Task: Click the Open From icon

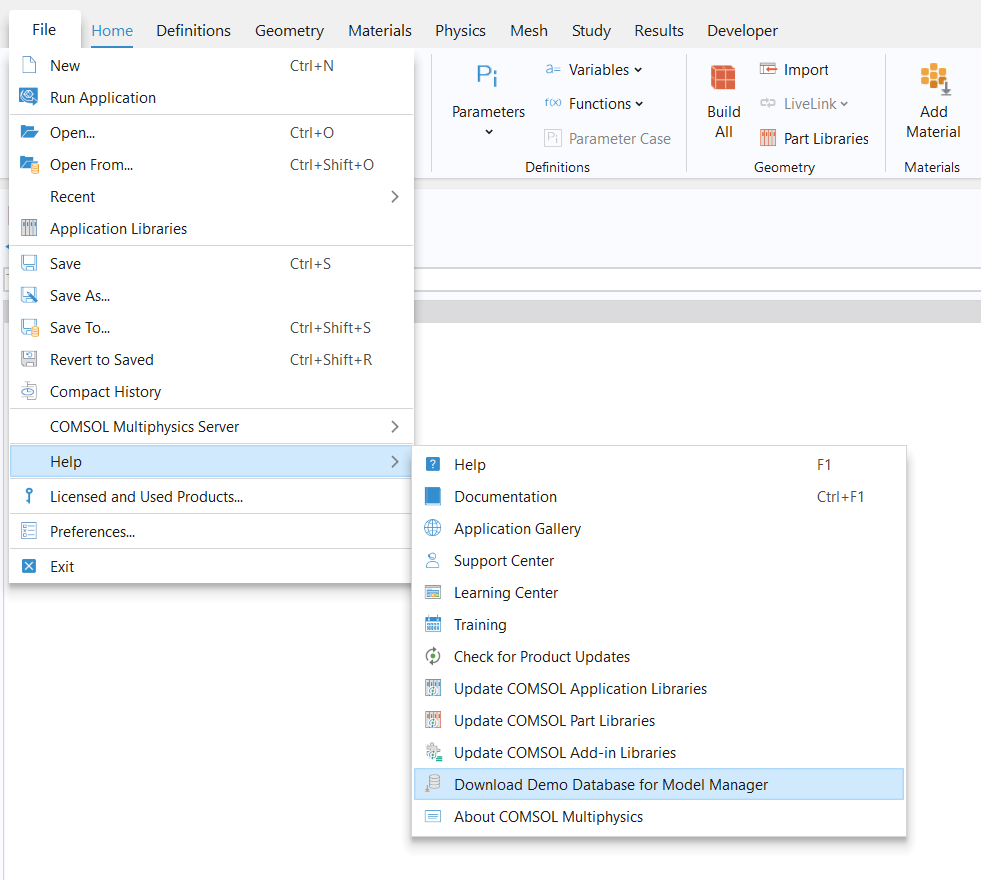Action: click(x=29, y=164)
